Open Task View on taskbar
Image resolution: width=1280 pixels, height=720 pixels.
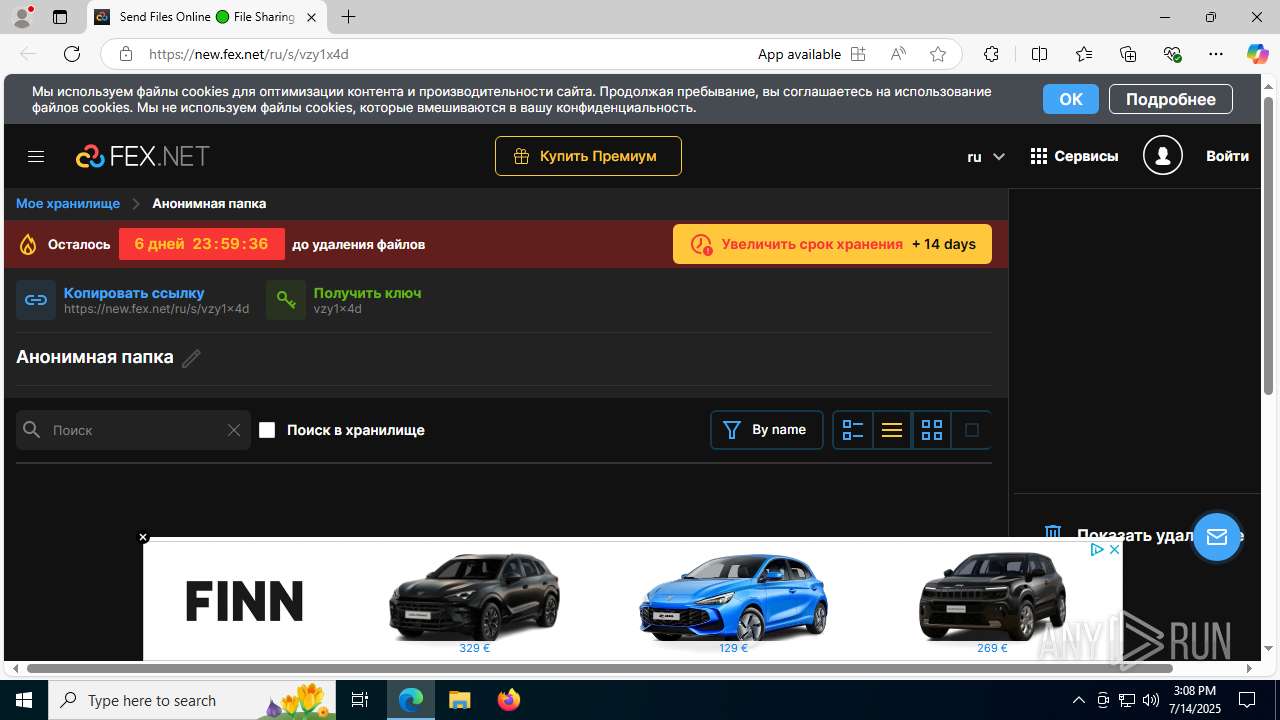coord(360,700)
